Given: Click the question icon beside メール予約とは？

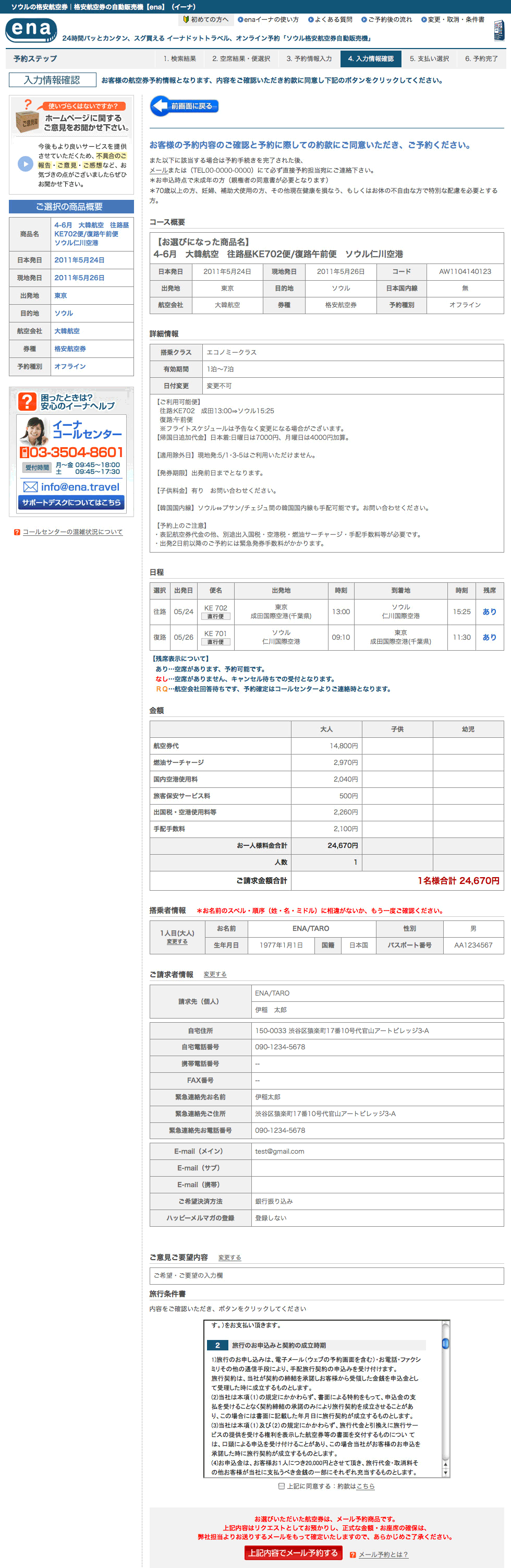Looking at the screenshot, I should click(x=353, y=1554).
